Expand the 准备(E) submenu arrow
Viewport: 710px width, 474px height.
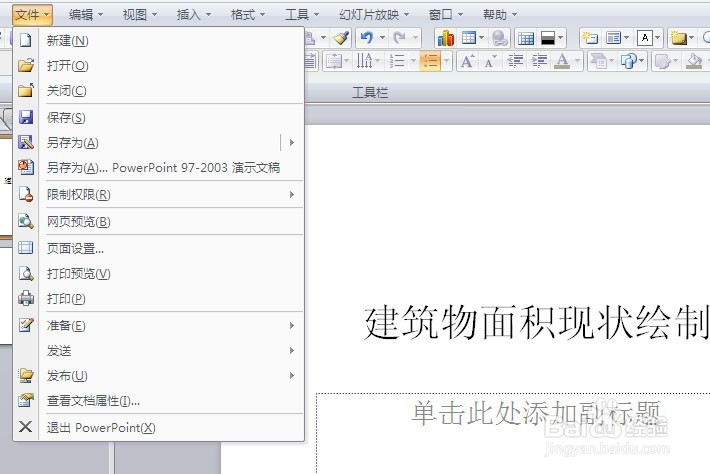click(x=292, y=326)
